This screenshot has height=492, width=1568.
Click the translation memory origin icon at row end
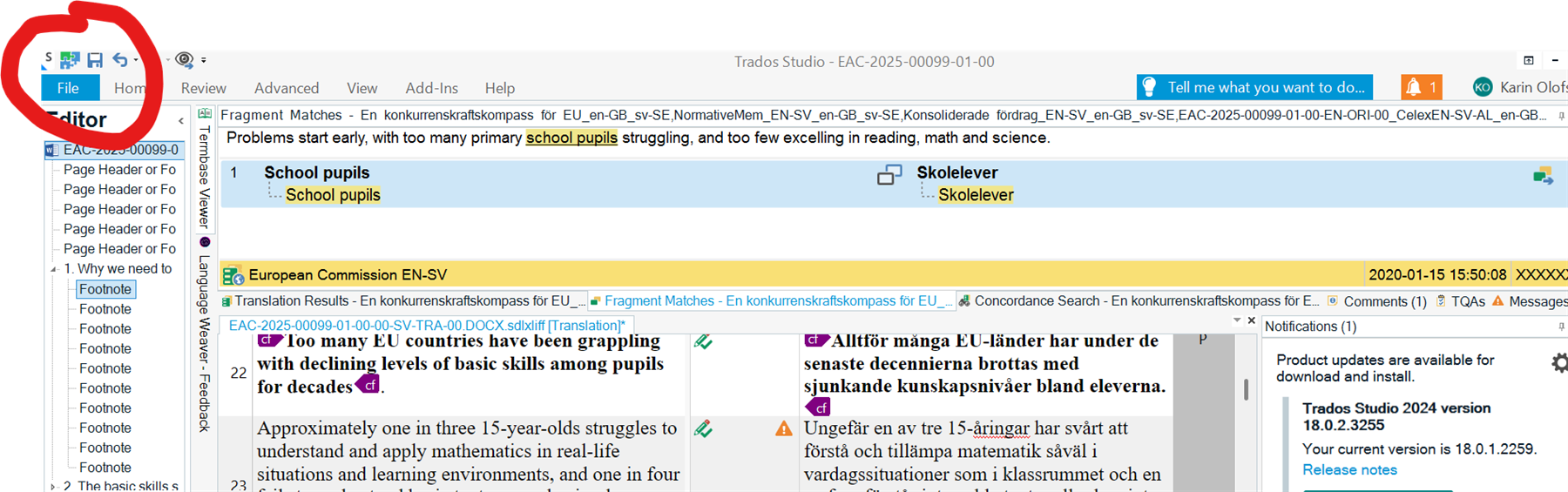click(1544, 177)
